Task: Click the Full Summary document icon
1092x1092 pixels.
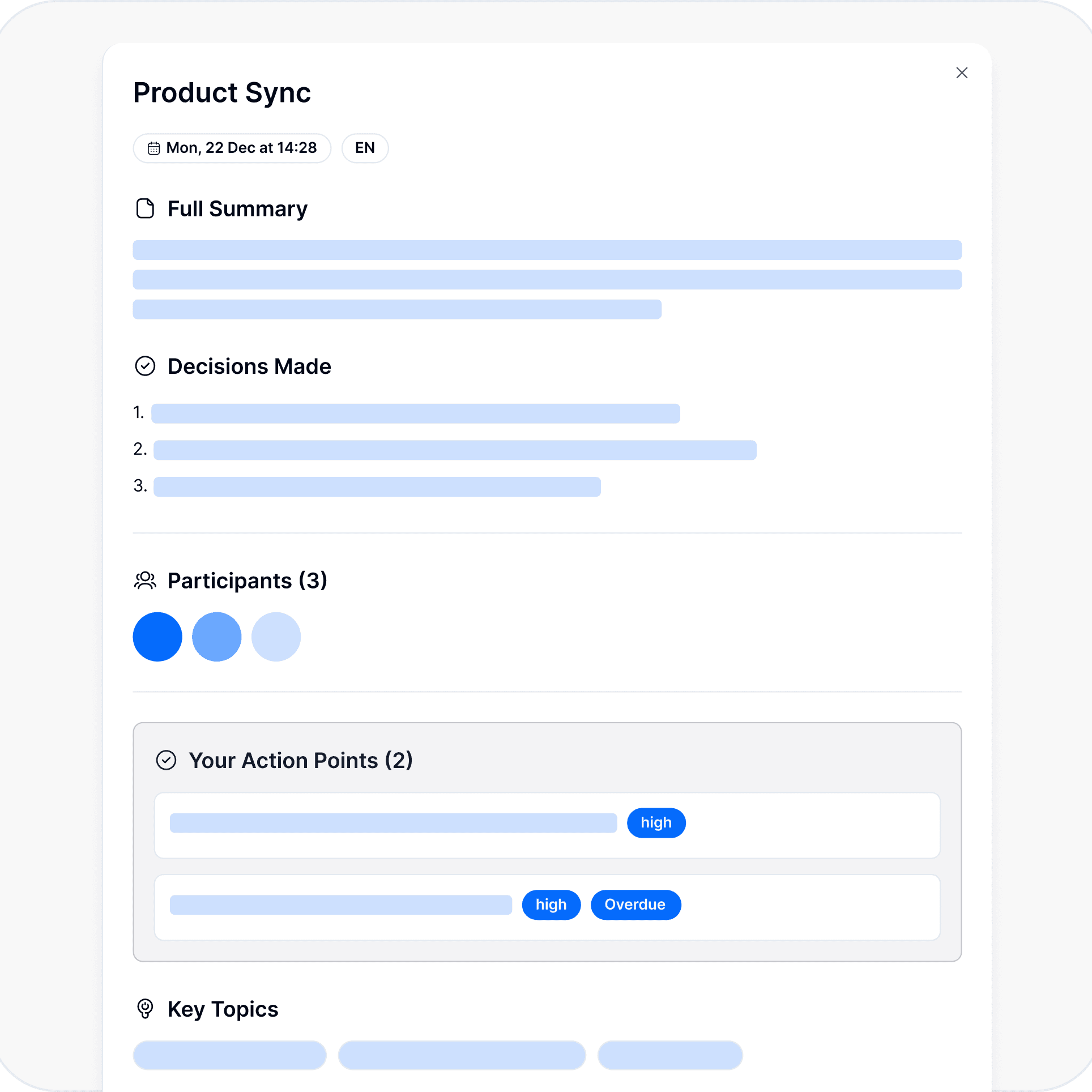Action: point(145,208)
